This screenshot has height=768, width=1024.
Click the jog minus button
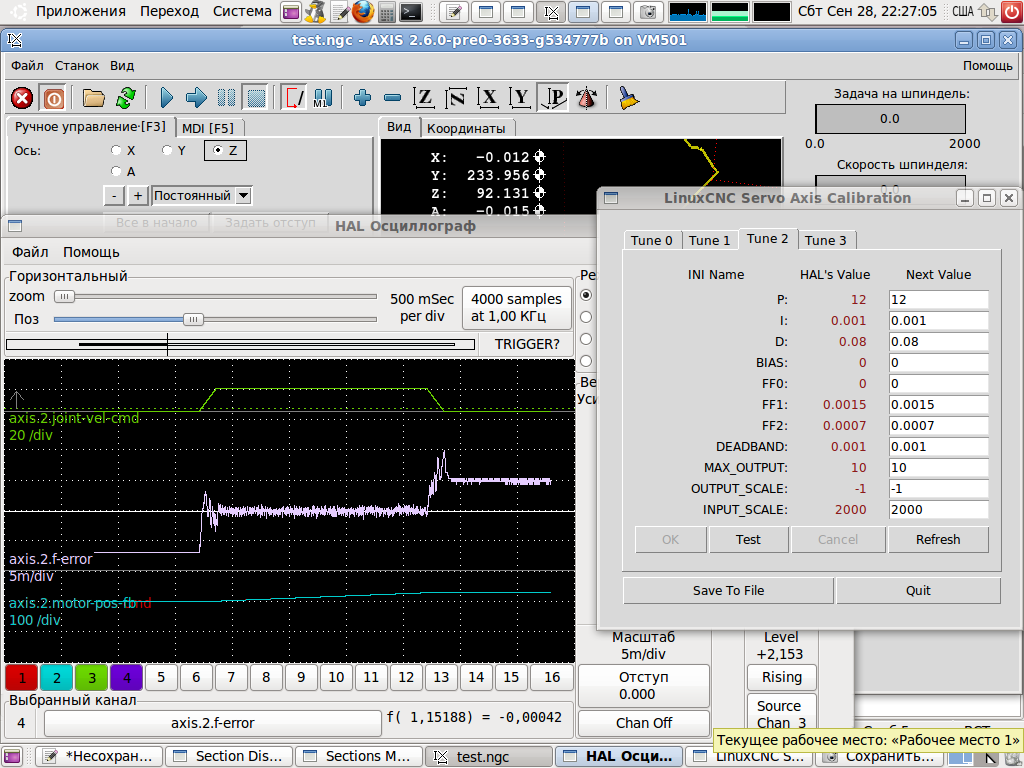tap(114, 195)
